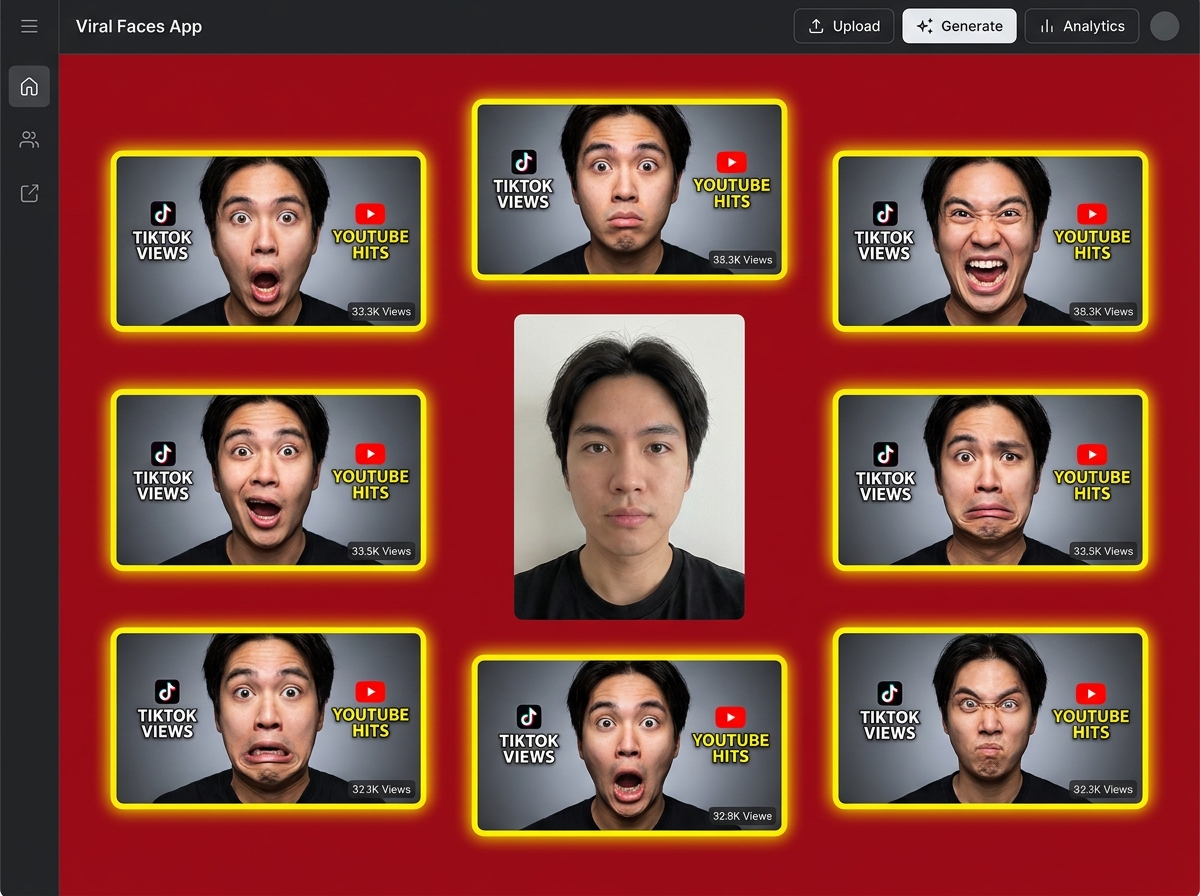Click the "Viral Faces App" title
Image resolution: width=1200 pixels, height=896 pixels.
139,26
